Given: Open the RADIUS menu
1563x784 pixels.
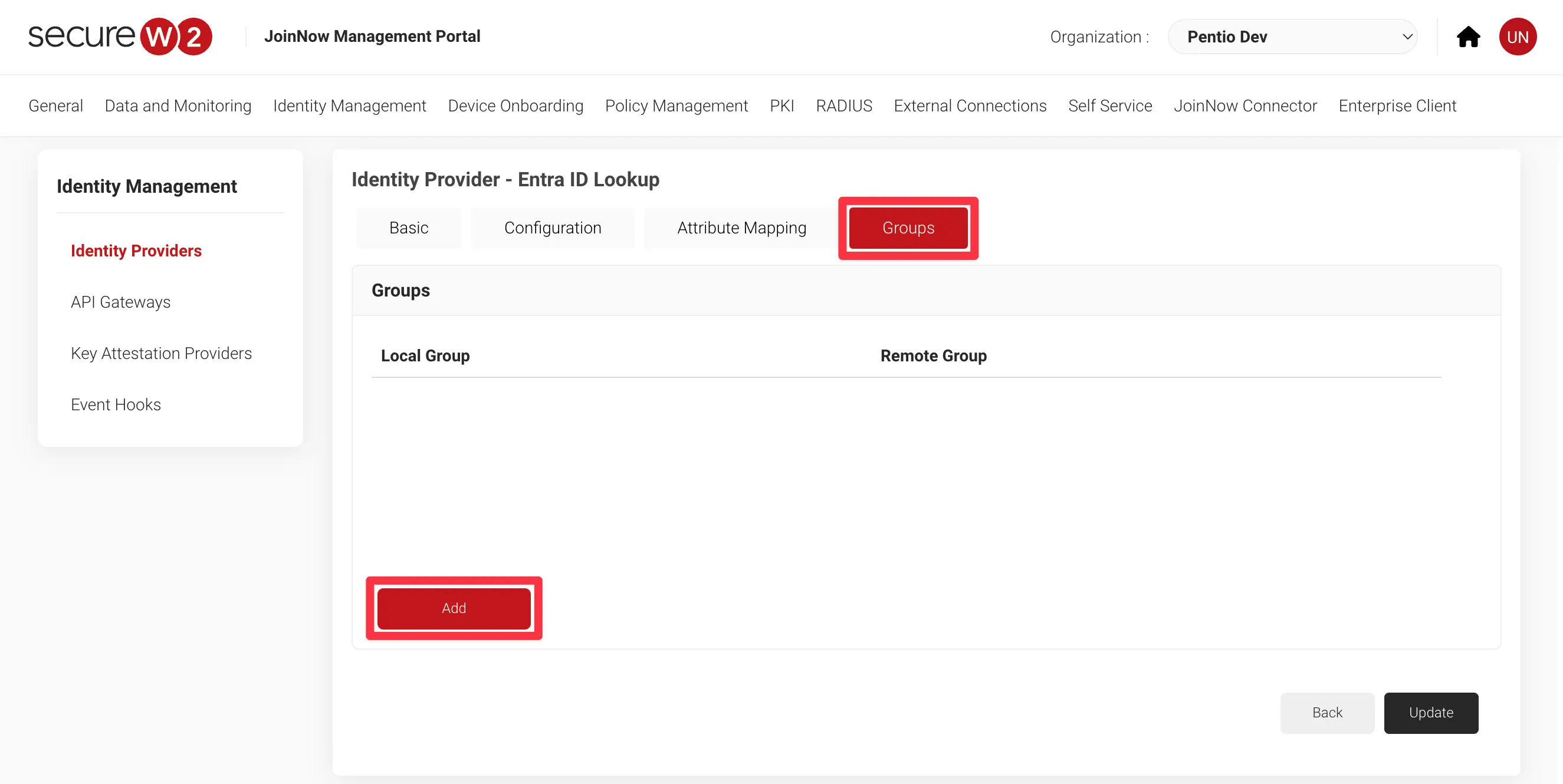Looking at the screenshot, I should pyautogui.click(x=843, y=106).
